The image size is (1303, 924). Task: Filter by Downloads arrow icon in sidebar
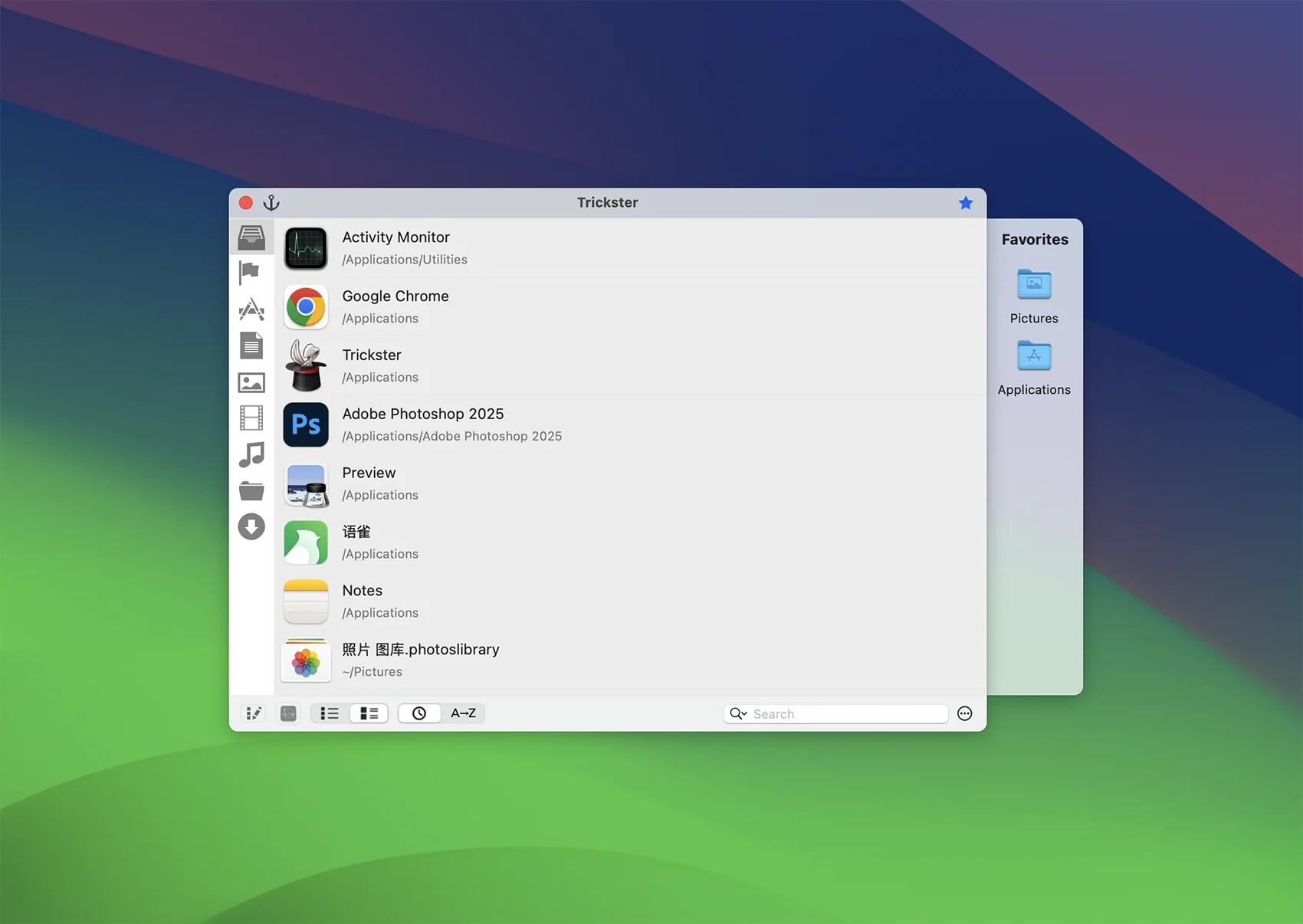point(251,526)
